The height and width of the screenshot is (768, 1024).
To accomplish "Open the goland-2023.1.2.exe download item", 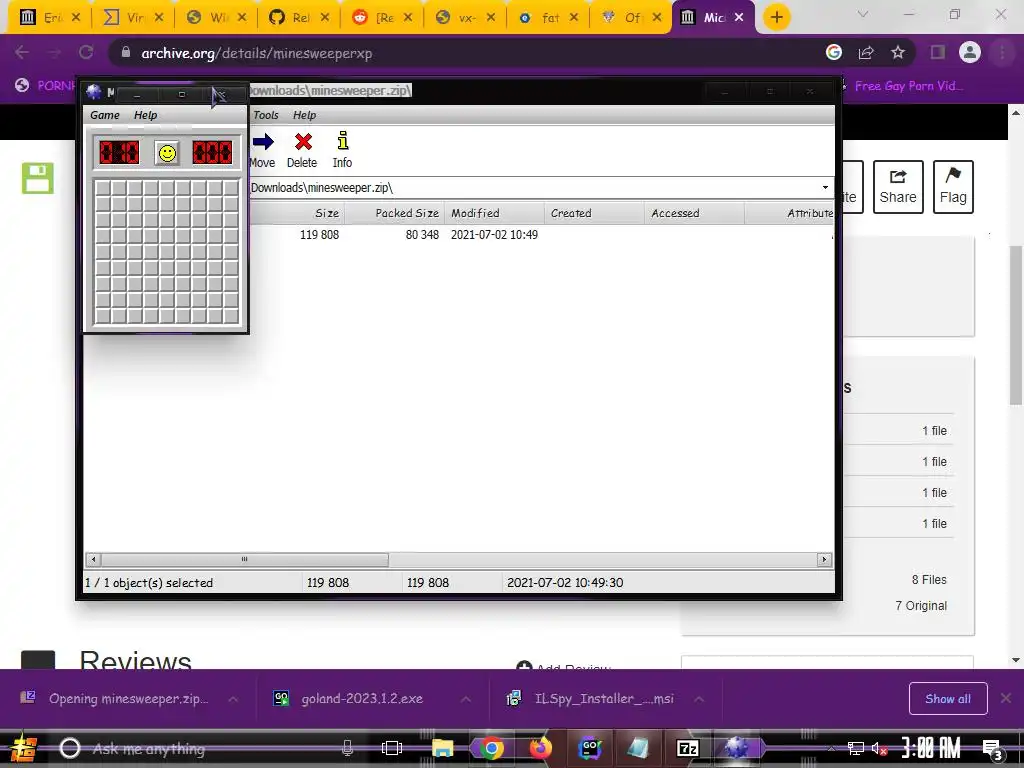I will 362,699.
